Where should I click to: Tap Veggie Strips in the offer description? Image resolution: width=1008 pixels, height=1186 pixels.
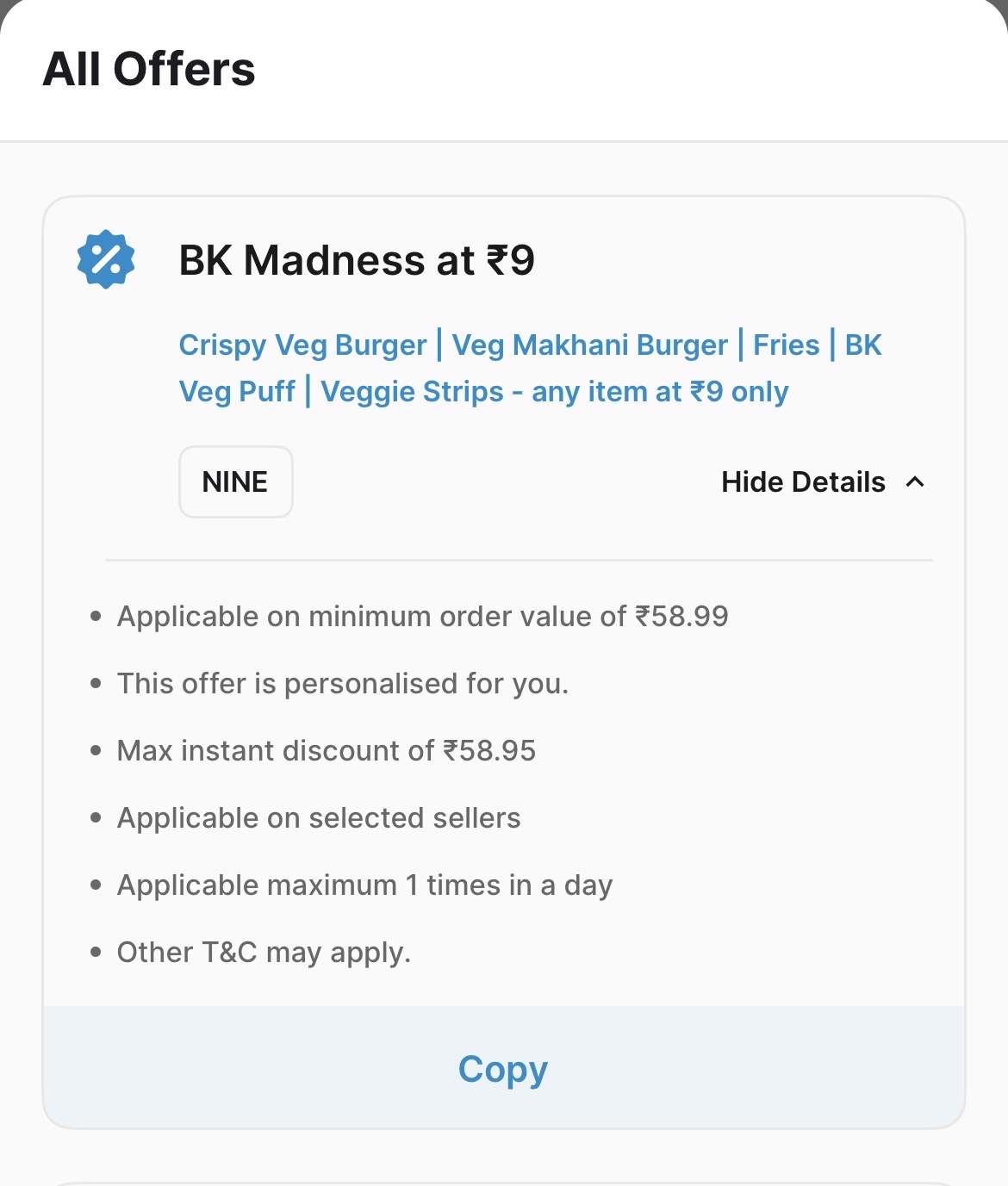point(412,392)
